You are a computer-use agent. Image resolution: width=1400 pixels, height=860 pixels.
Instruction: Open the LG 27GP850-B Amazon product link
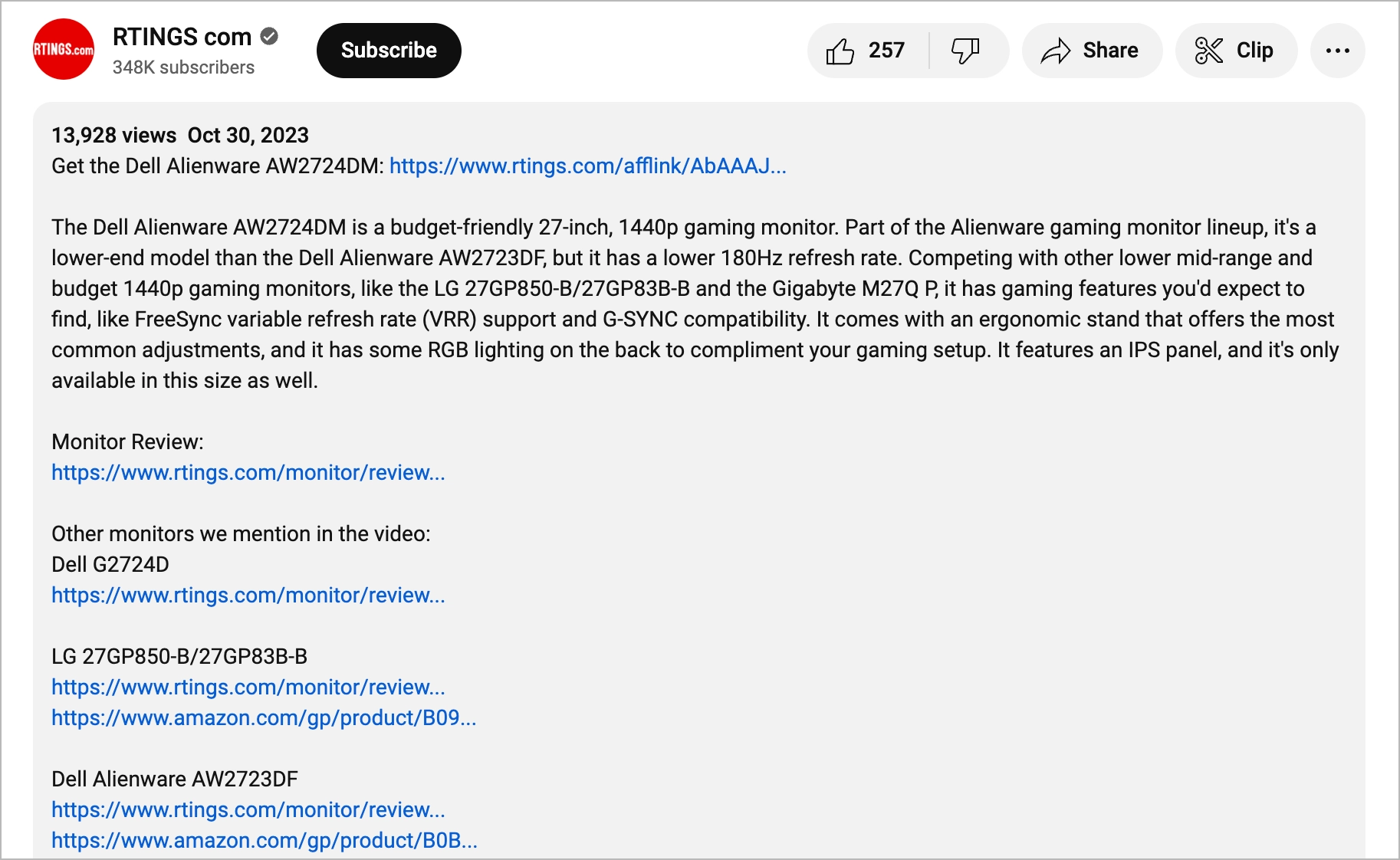click(x=264, y=718)
